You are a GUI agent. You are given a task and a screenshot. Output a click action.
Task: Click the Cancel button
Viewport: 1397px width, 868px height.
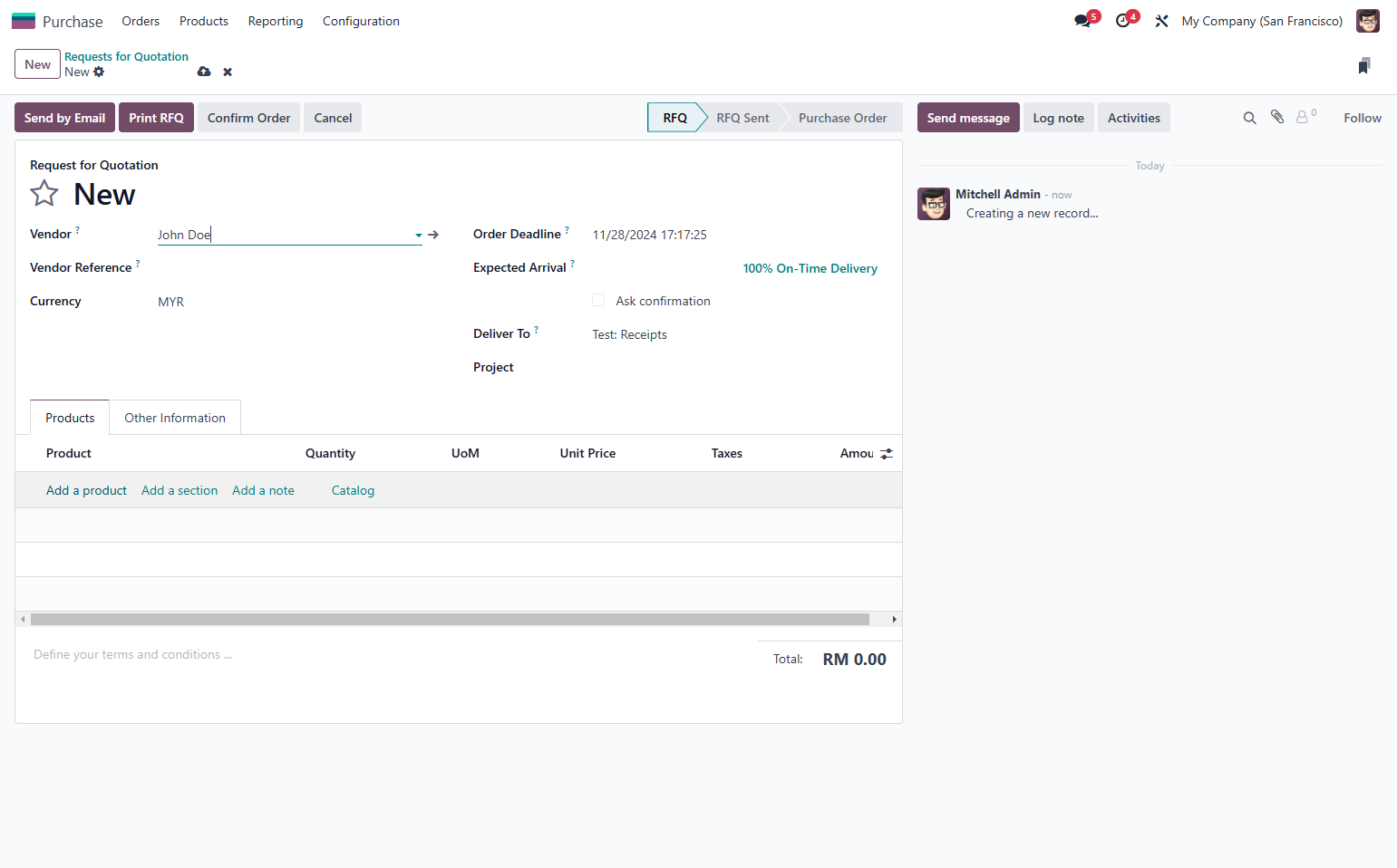pos(333,118)
